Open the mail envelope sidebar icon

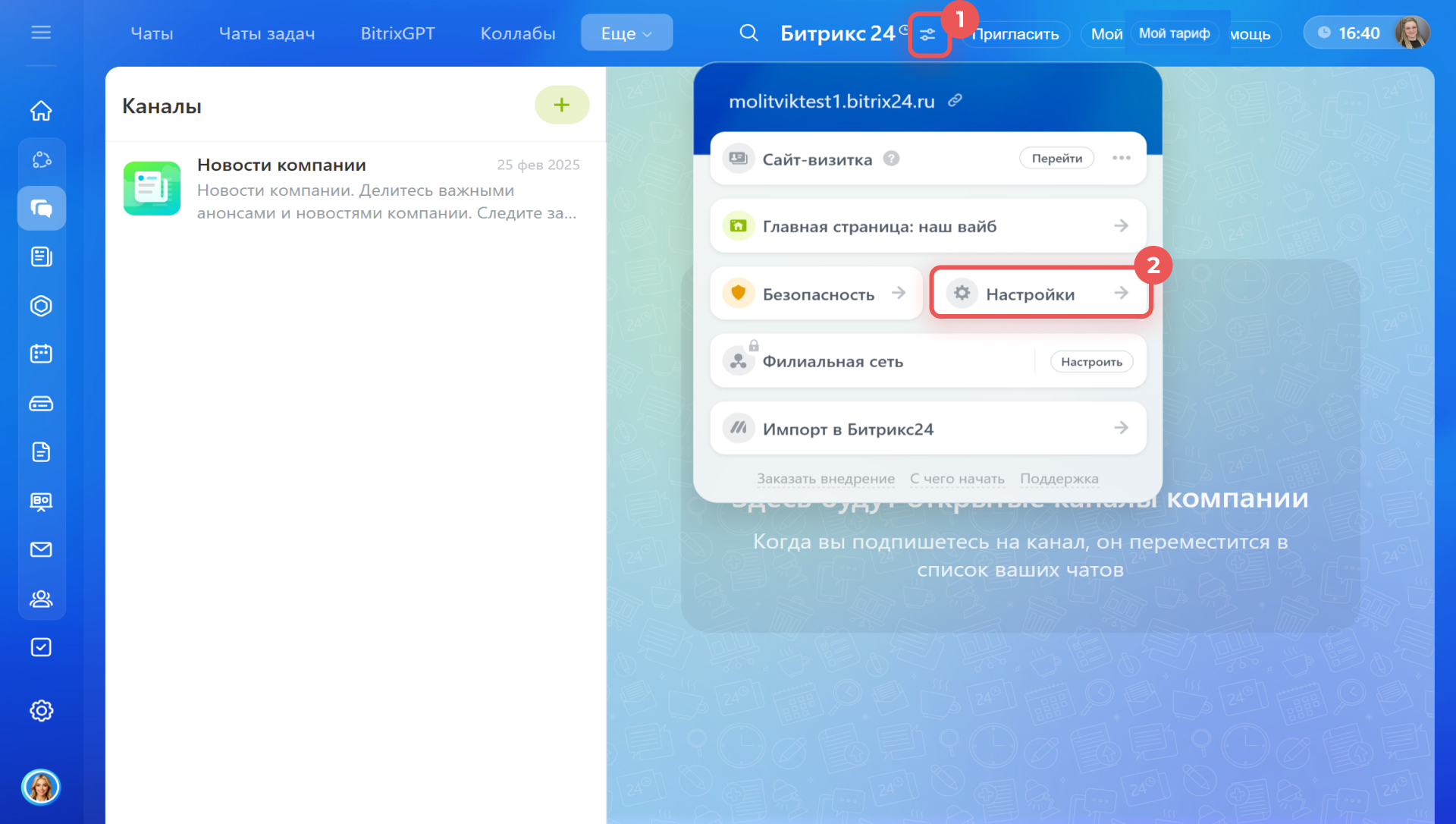pos(41,549)
